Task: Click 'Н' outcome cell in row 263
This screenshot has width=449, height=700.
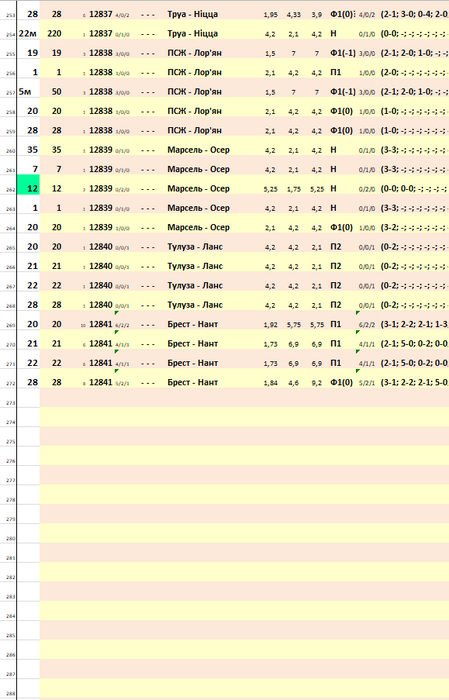Action: (x=333, y=208)
